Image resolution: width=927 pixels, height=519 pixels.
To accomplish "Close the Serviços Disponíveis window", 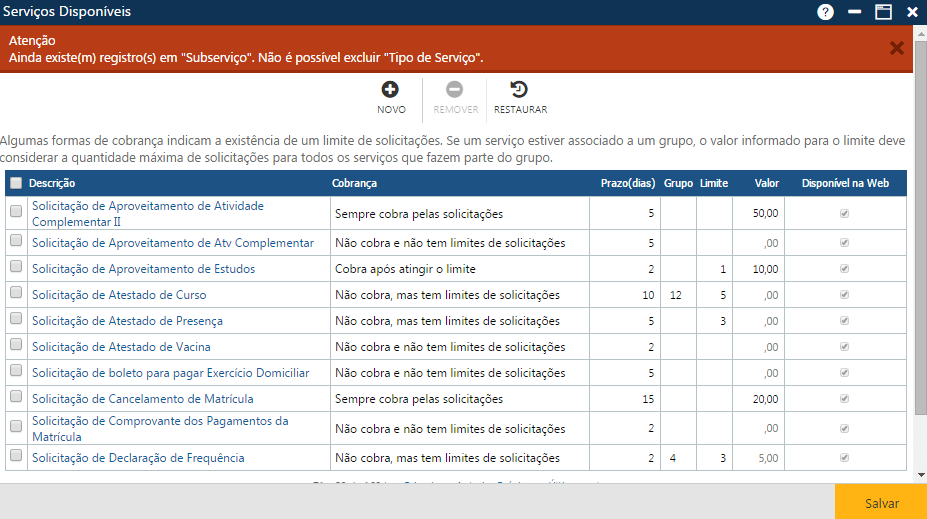I will click(912, 12).
